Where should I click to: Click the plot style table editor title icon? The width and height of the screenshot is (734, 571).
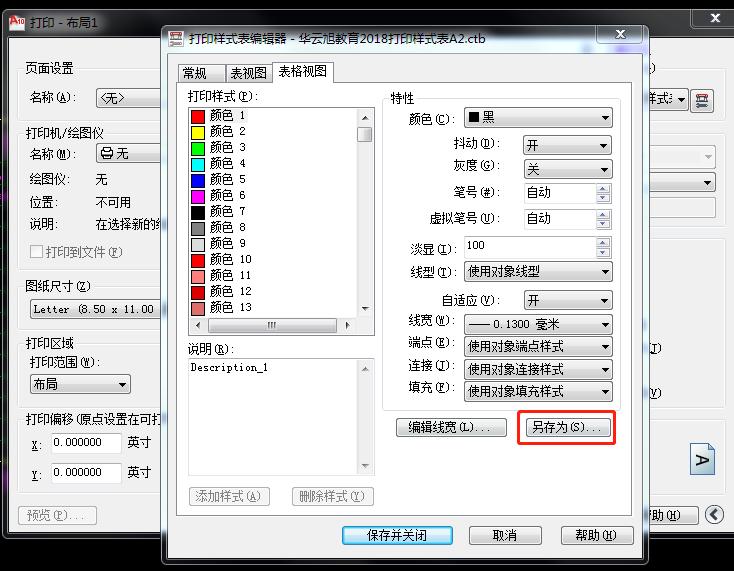click(176, 38)
